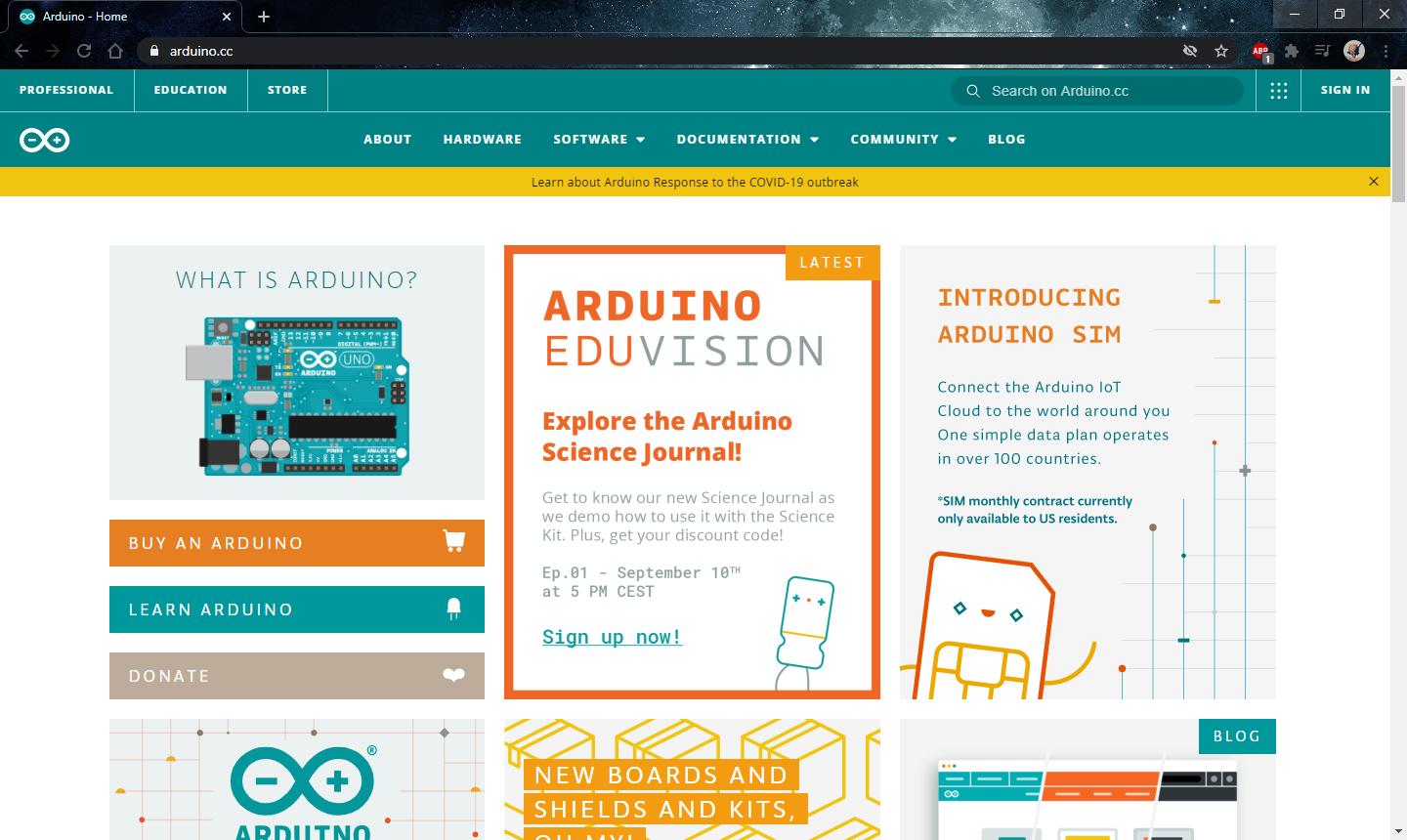This screenshot has height=840, width=1407.
Task: Click the BLOG tag on blog card
Action: (1237, 736)
